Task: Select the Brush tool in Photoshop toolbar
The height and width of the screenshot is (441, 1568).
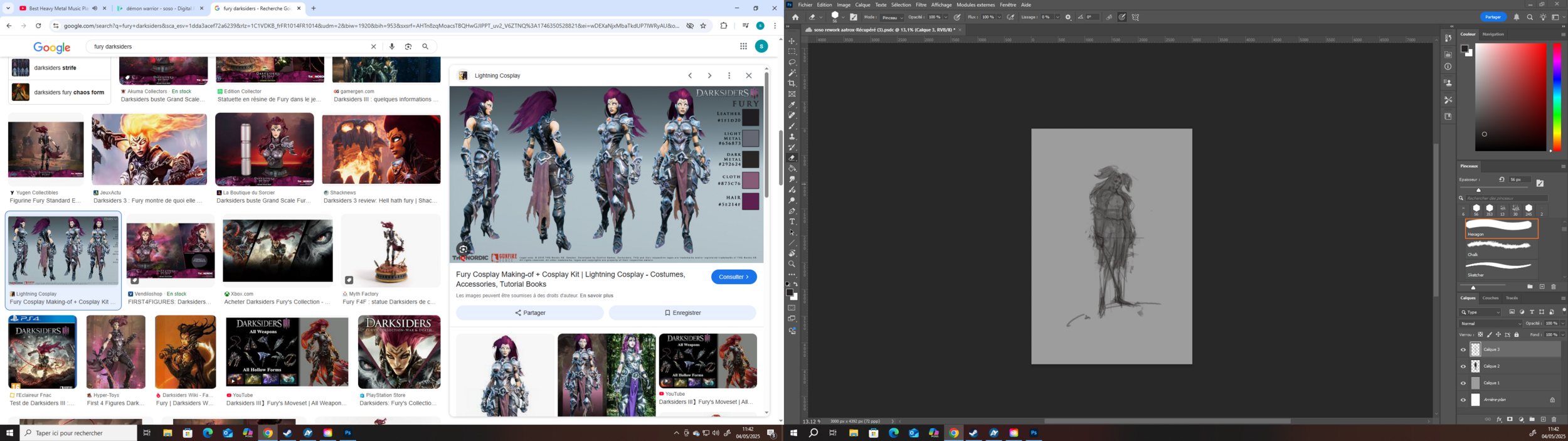Action: tap(792, 126)
